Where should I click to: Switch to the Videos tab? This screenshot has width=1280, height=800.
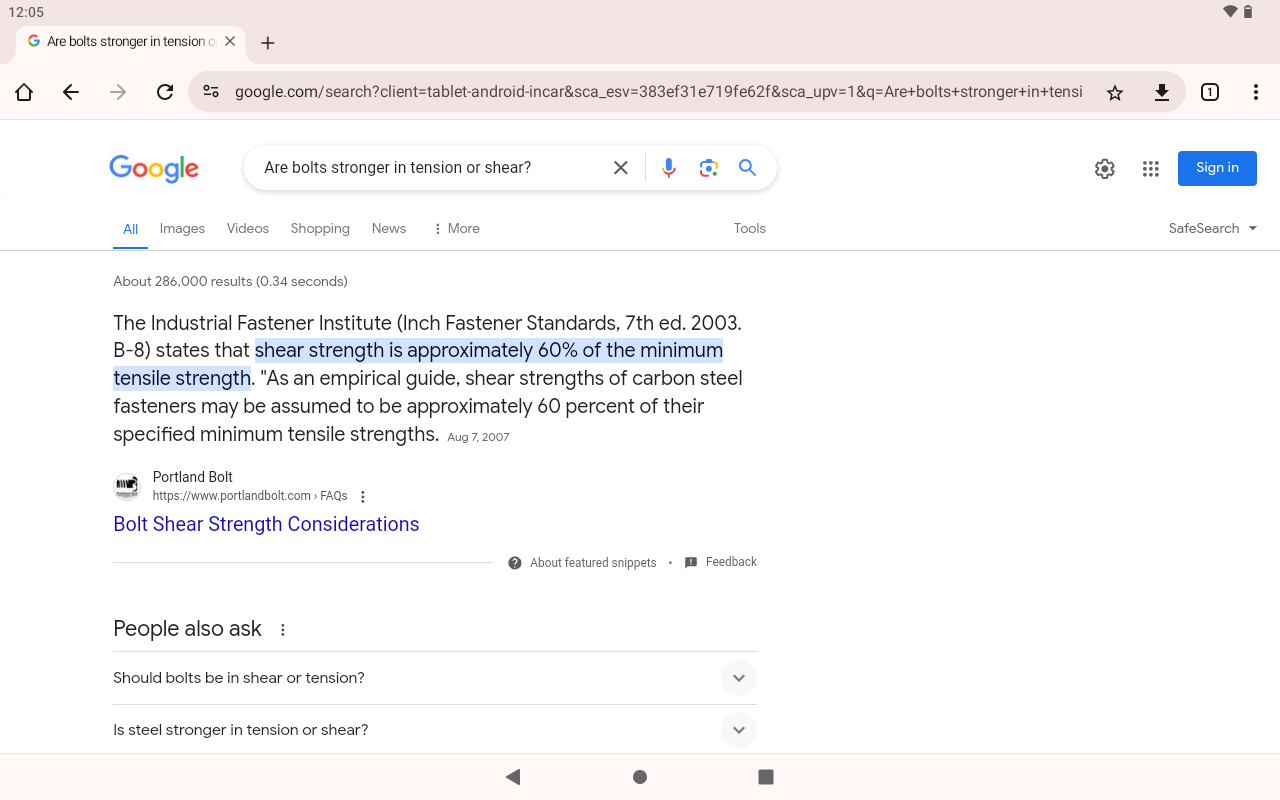tap(248, 228)
